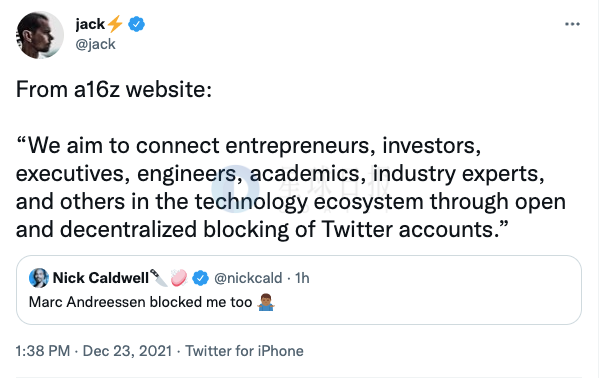Click Nick Caldwell's verified badge
603x378 pixels.
click(200, 278)
